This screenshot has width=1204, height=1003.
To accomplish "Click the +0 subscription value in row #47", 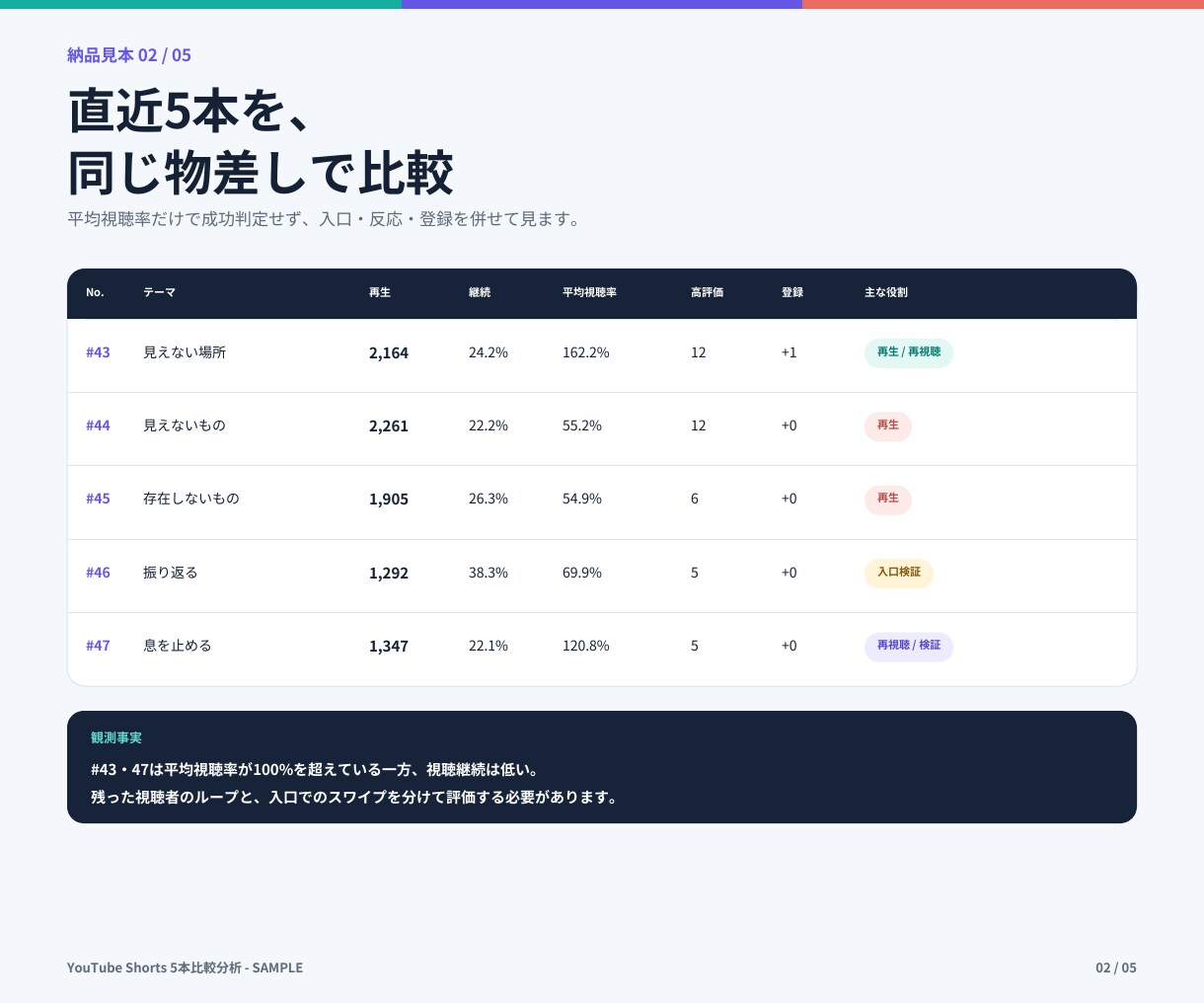I will pyautogui.click(x=790, y=646).
